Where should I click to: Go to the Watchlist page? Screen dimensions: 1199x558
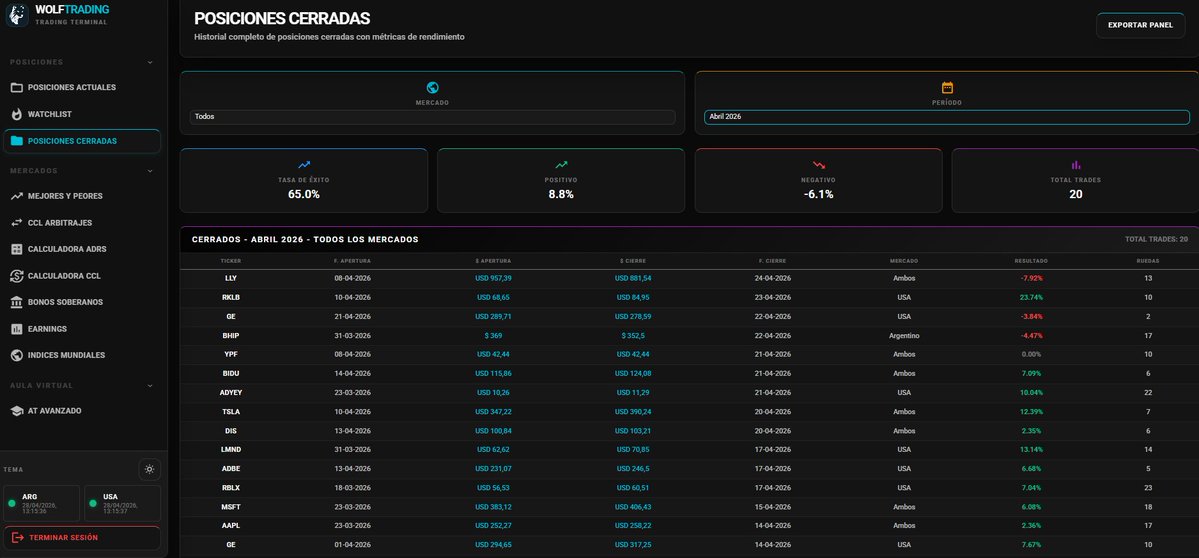click(x=82, y=114)
